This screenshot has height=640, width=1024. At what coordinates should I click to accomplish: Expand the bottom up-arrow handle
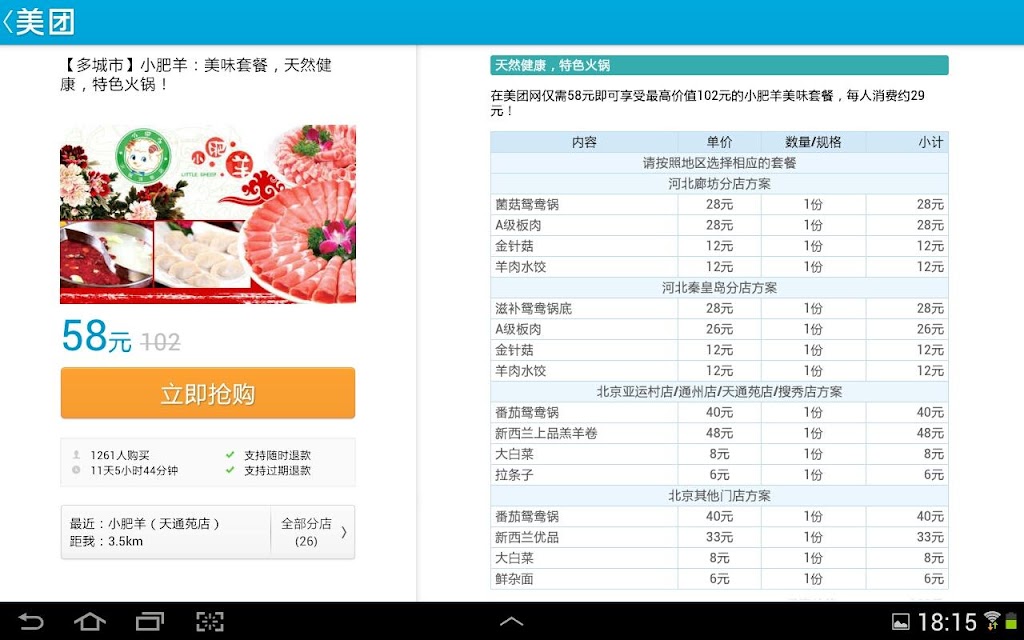[x=511, y=621]
